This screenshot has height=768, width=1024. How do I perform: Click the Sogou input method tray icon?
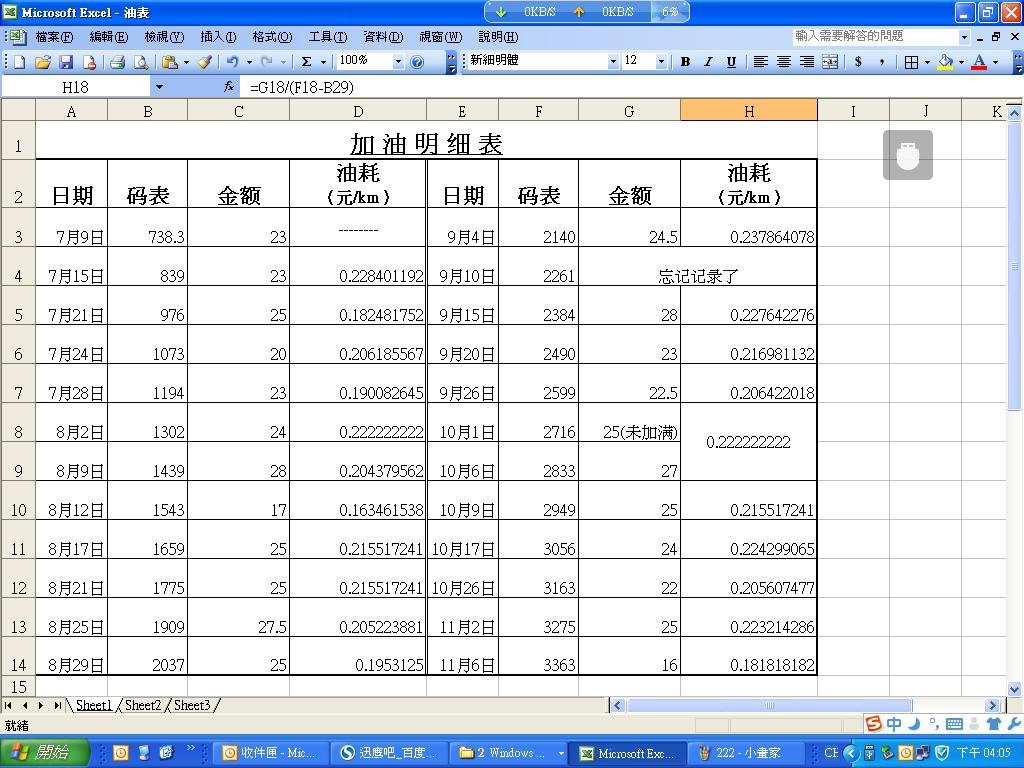tap(874, 723)
